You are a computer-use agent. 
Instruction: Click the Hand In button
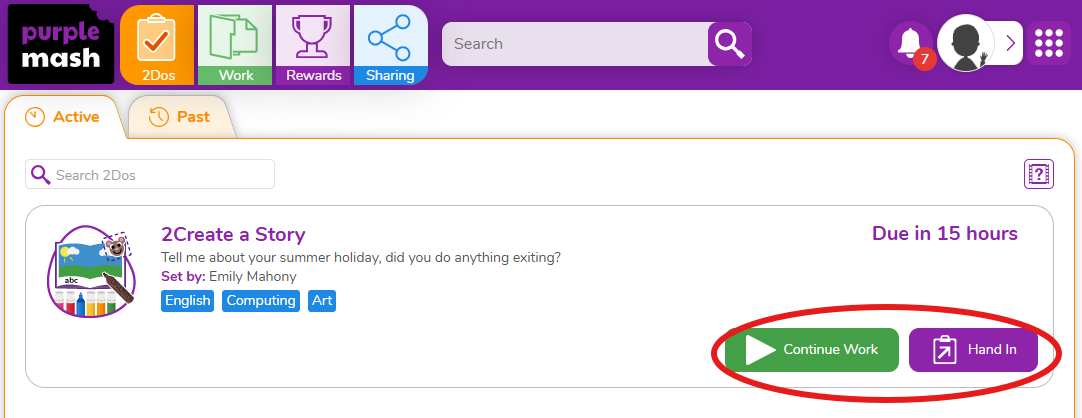[974, 350]
